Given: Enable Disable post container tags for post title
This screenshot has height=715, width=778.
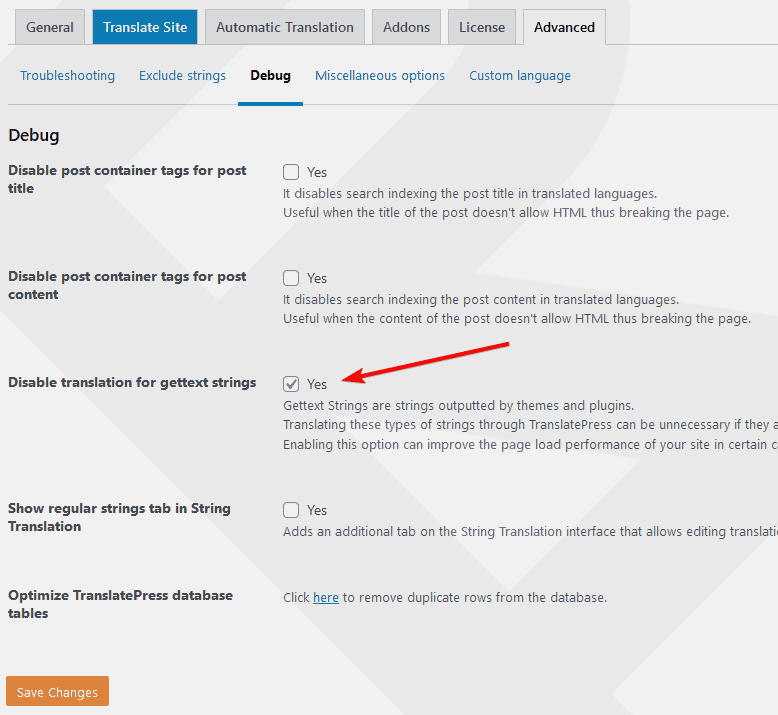Looking at the screenshot, I should 291,172.
